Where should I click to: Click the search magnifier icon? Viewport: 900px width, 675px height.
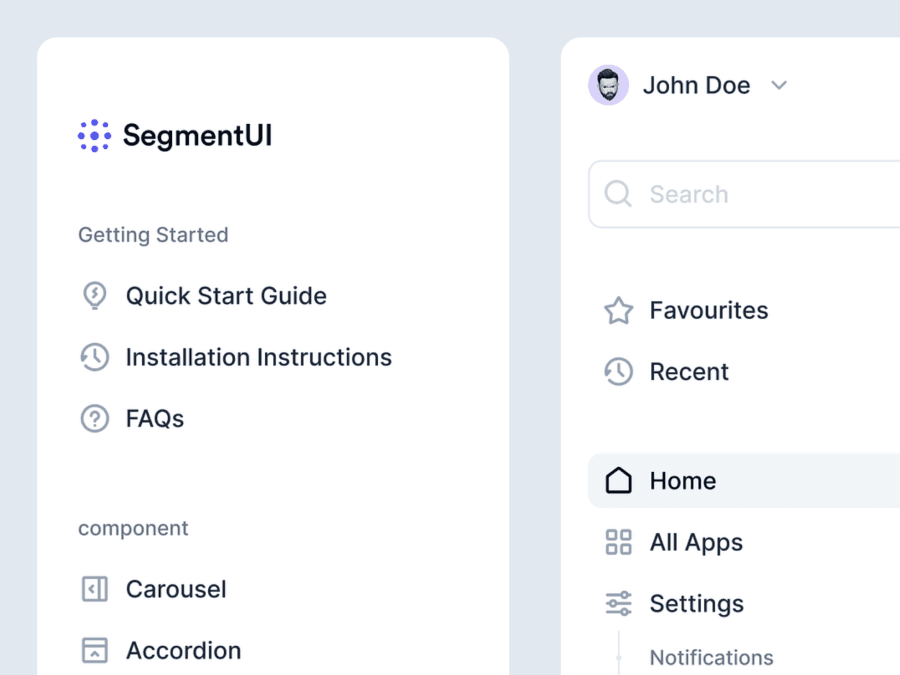click(618, 194)
